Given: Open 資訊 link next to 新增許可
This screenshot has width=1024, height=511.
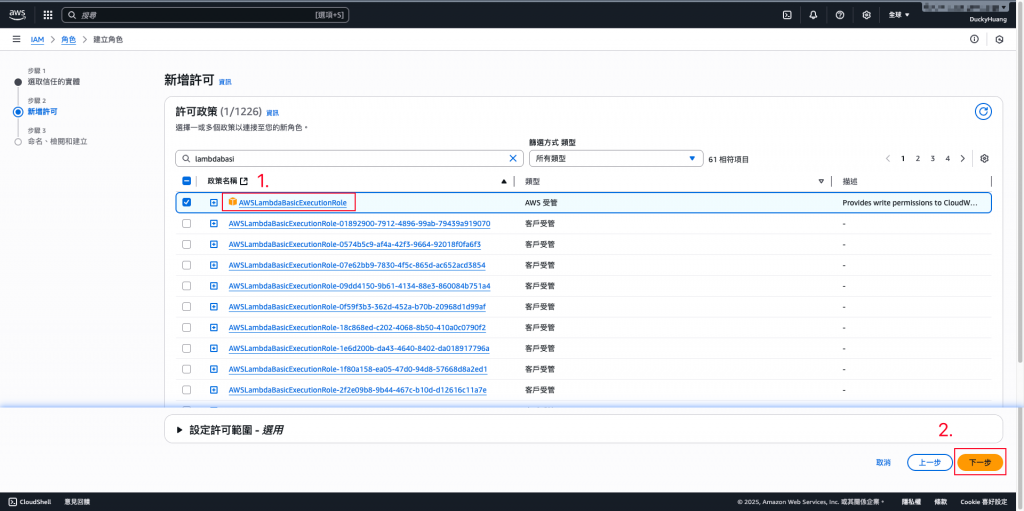Looking at the screenshot, I should point(225,82).
